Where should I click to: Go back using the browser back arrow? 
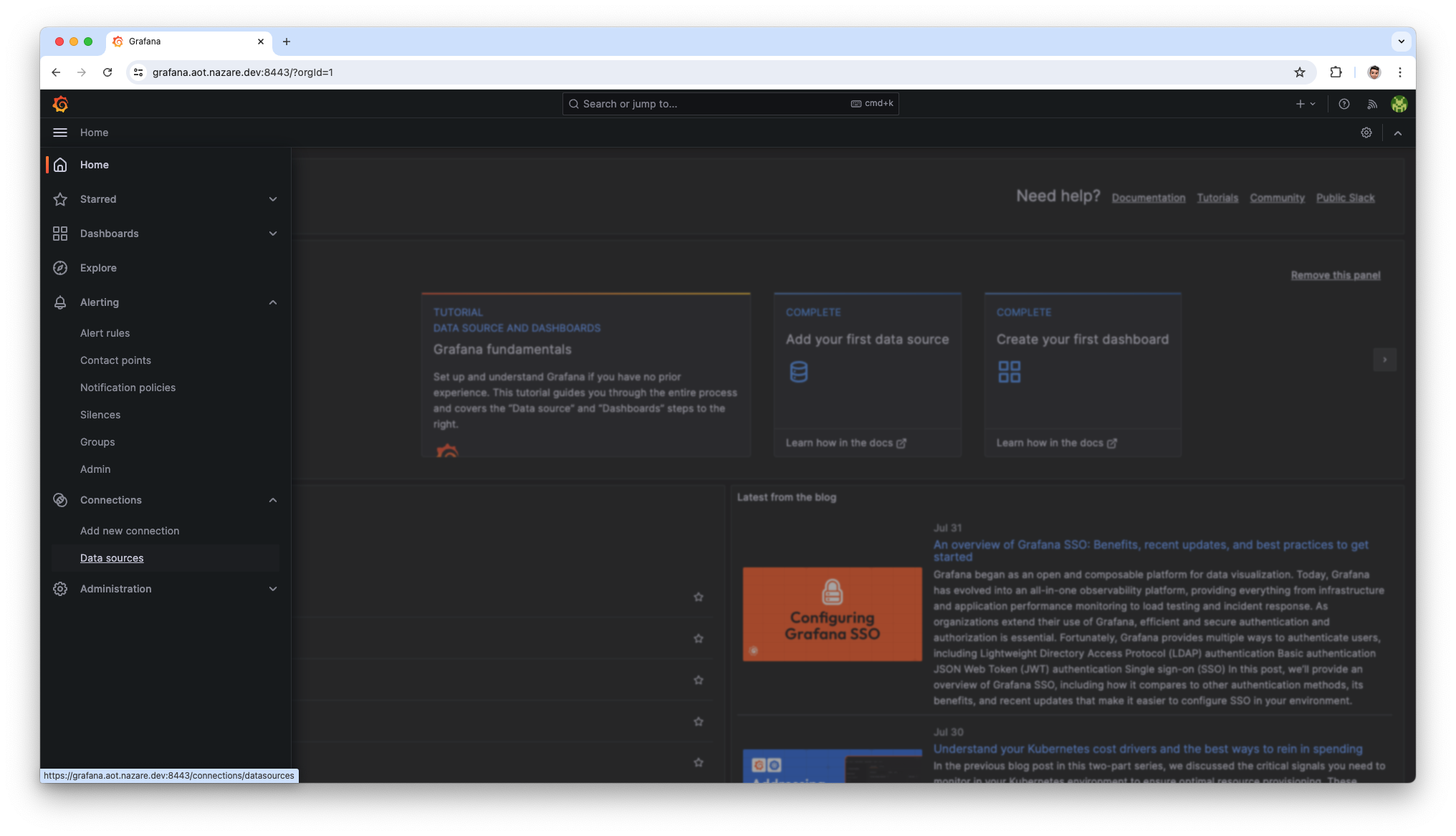[x=56, y=72]
